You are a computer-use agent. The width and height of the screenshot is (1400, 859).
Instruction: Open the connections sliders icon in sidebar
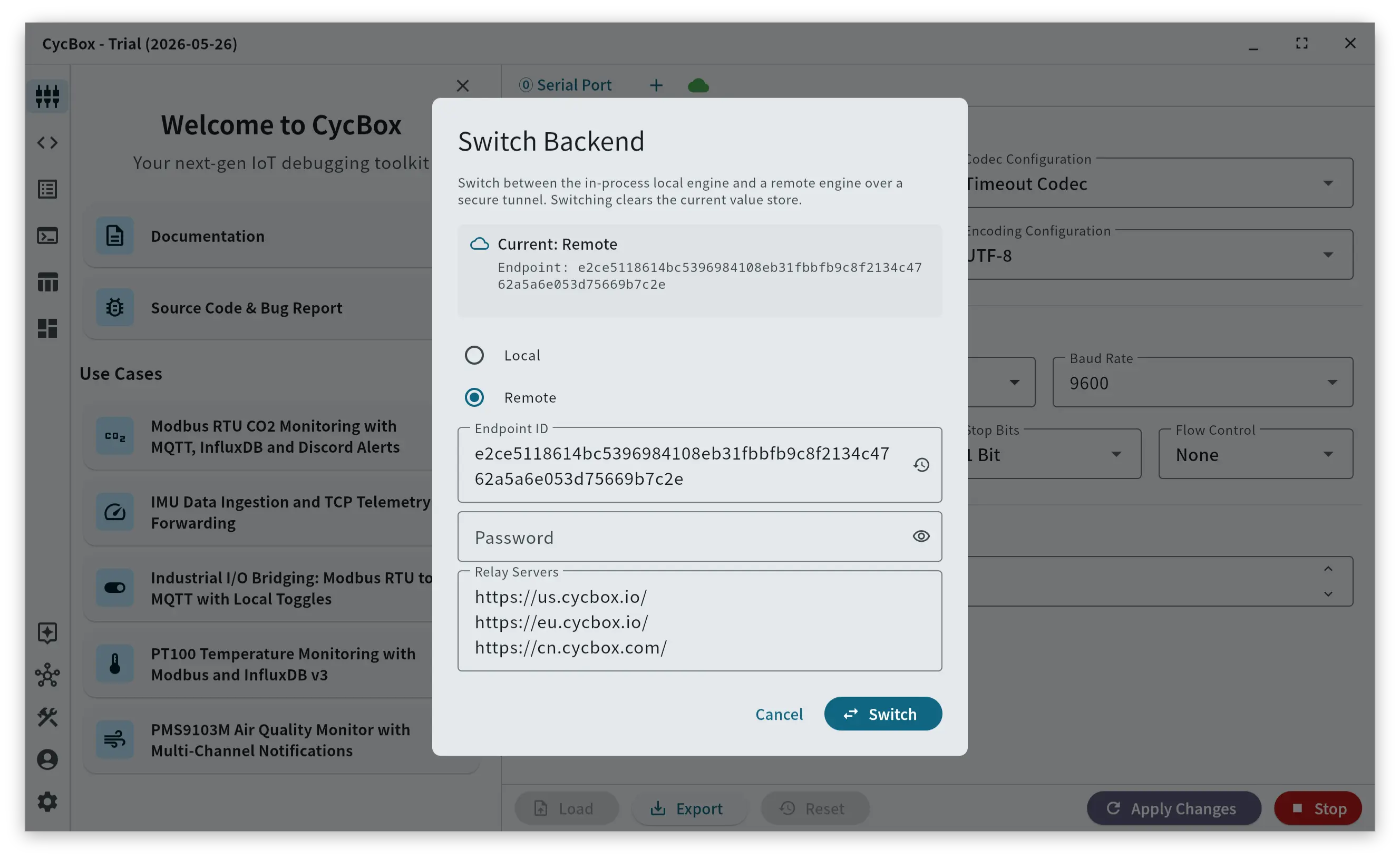click(47, 96)
